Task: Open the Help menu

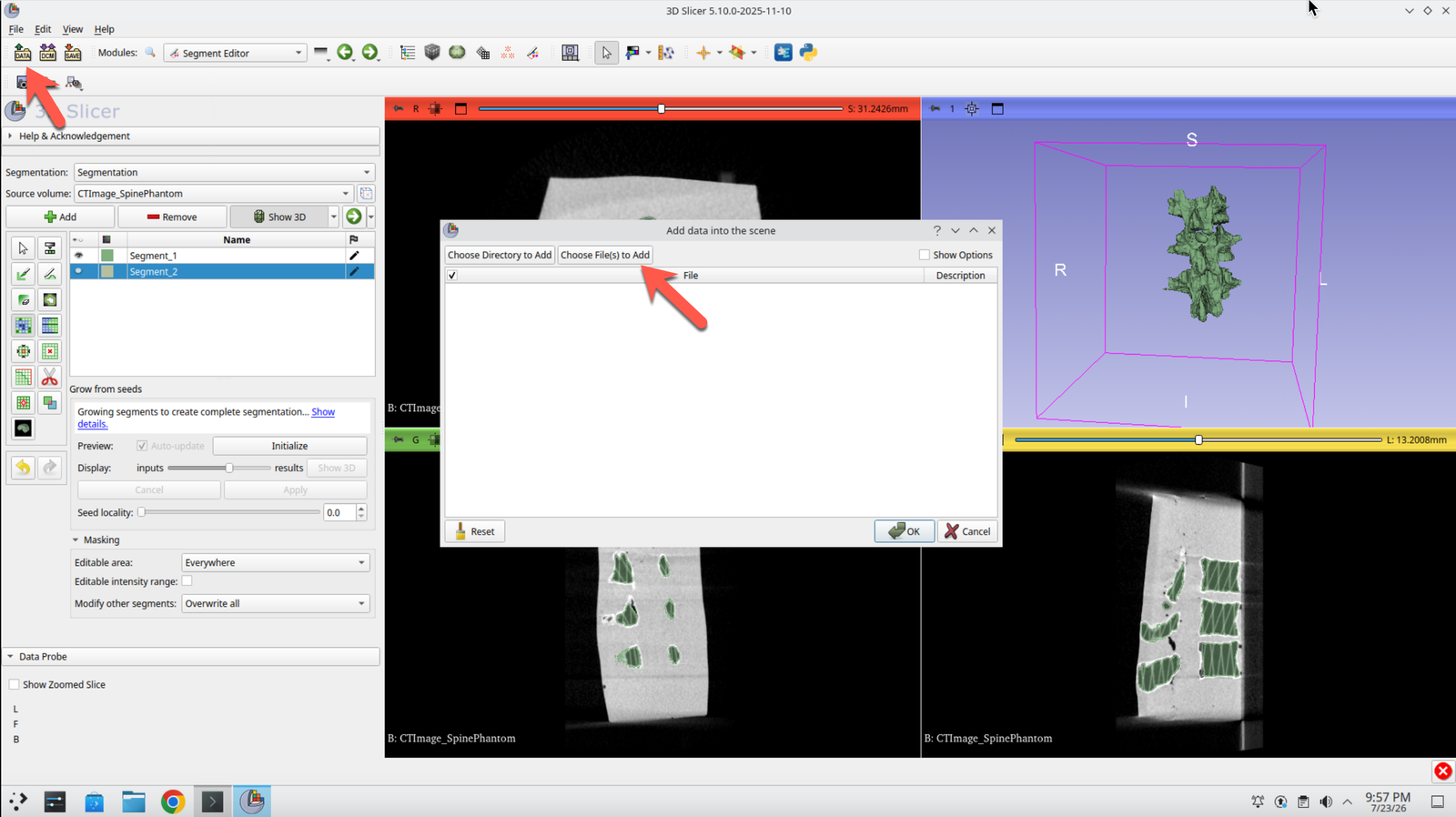Action: click(105, 29)
